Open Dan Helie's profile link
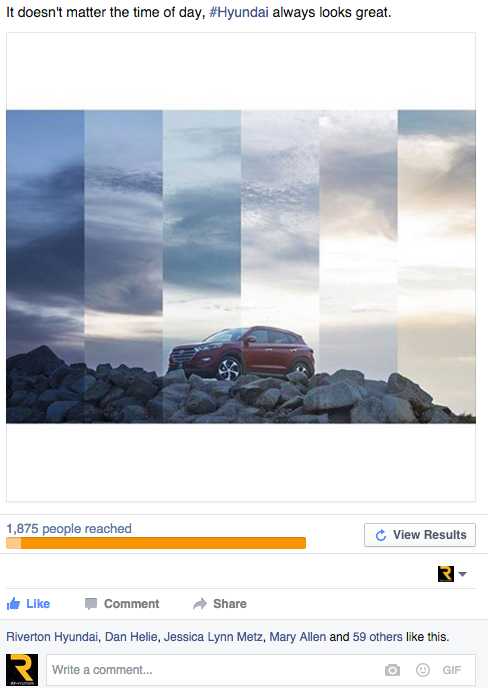488x688 pixels. pyautogui.click(x=131, y=637)
